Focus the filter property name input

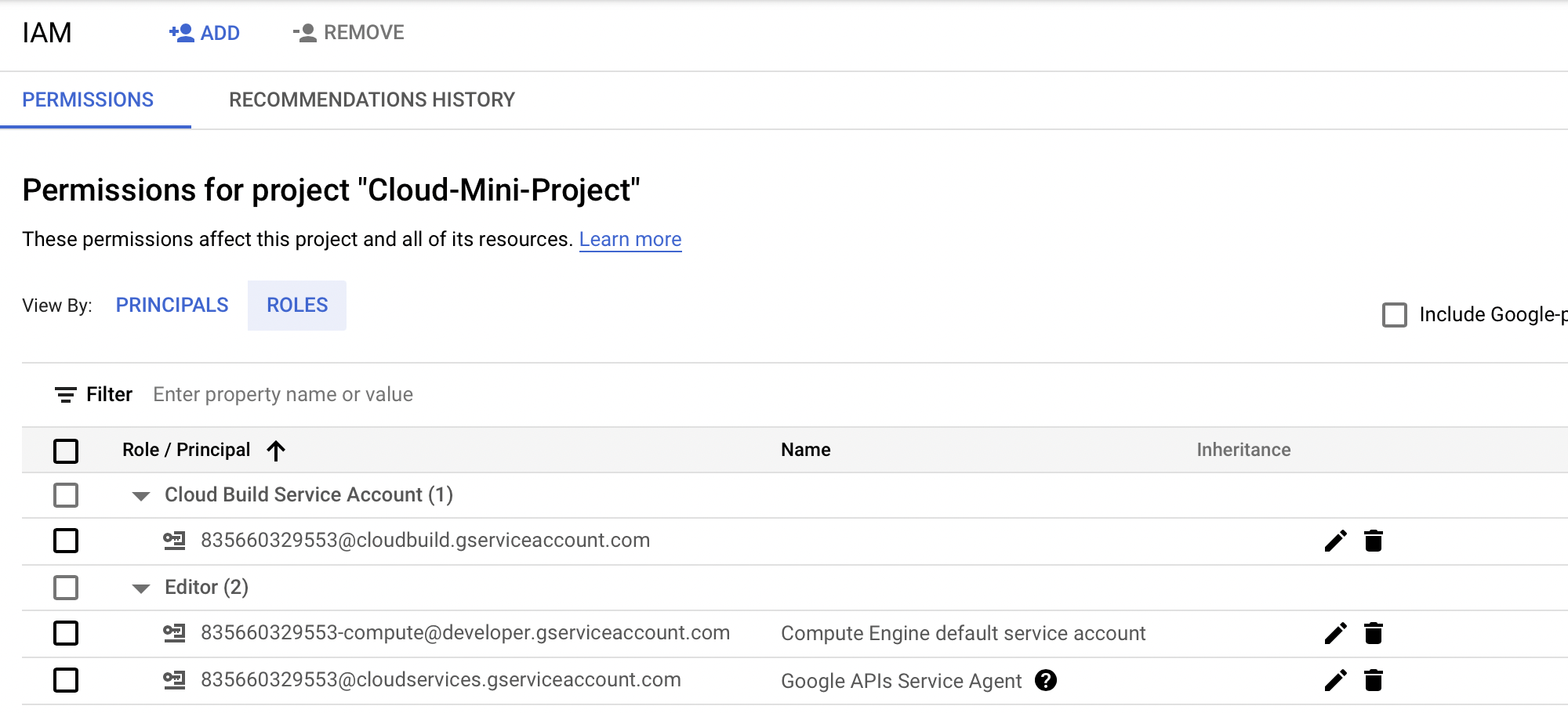pos(283,394)
